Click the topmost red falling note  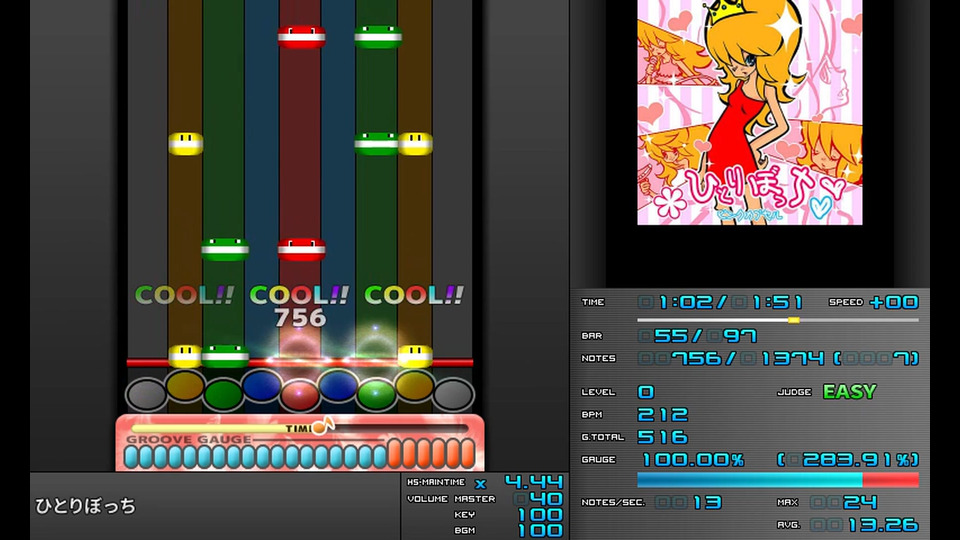tap(301, 37)
